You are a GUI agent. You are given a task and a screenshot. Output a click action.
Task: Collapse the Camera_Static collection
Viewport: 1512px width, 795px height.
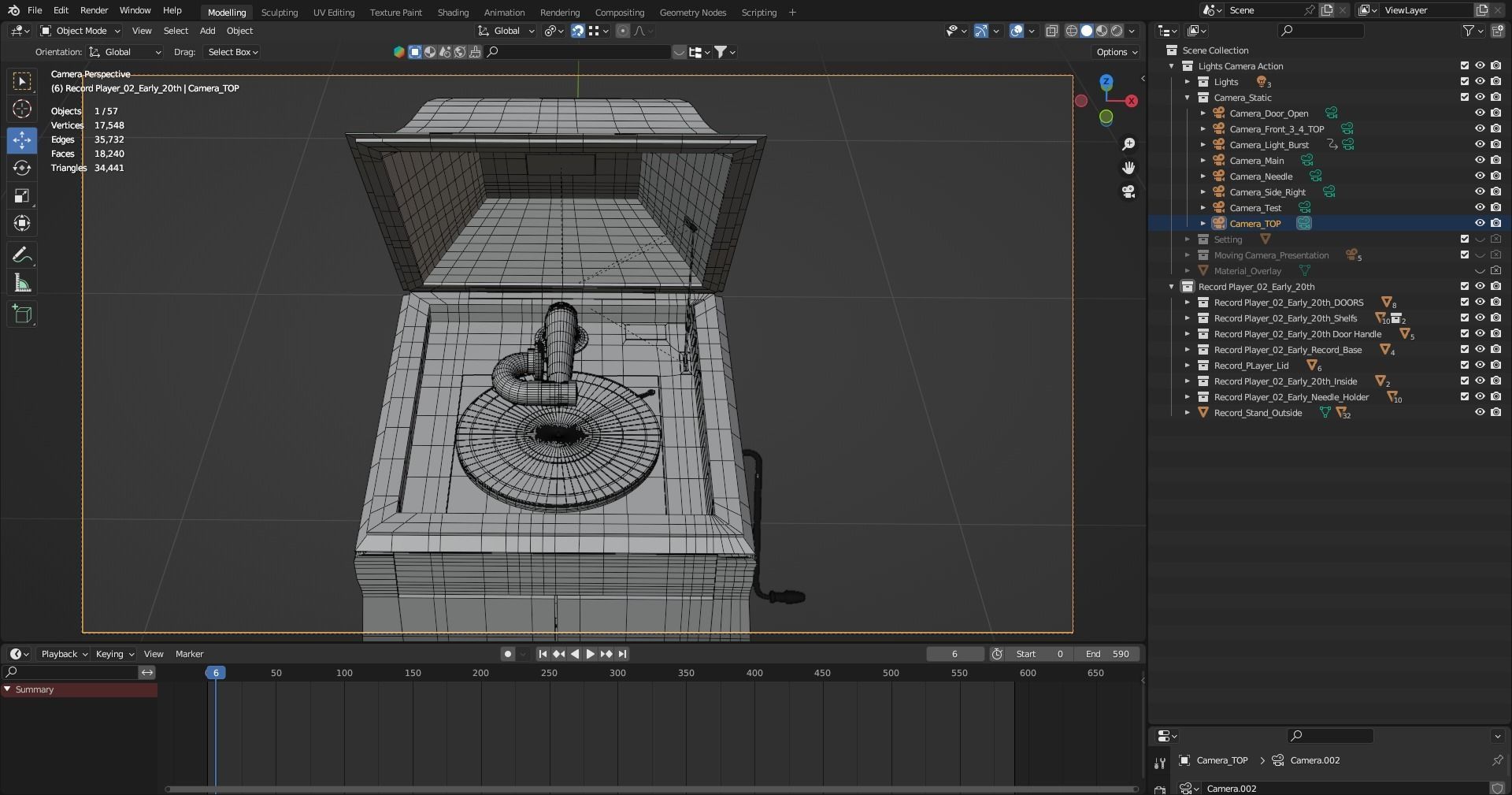coord(1188,98)
